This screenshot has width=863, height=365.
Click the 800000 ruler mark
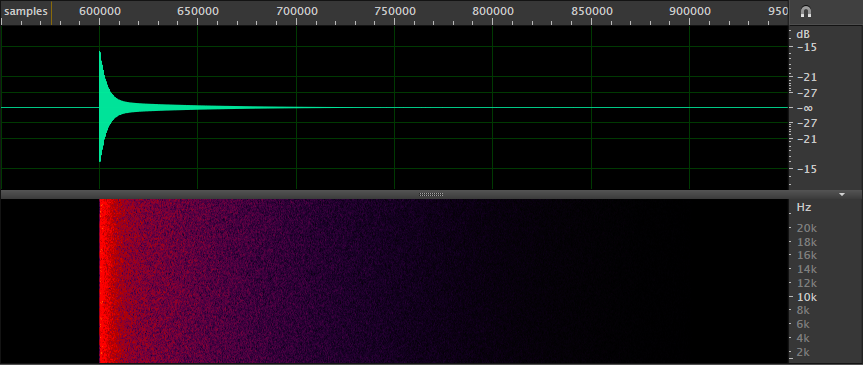point(493,12)
